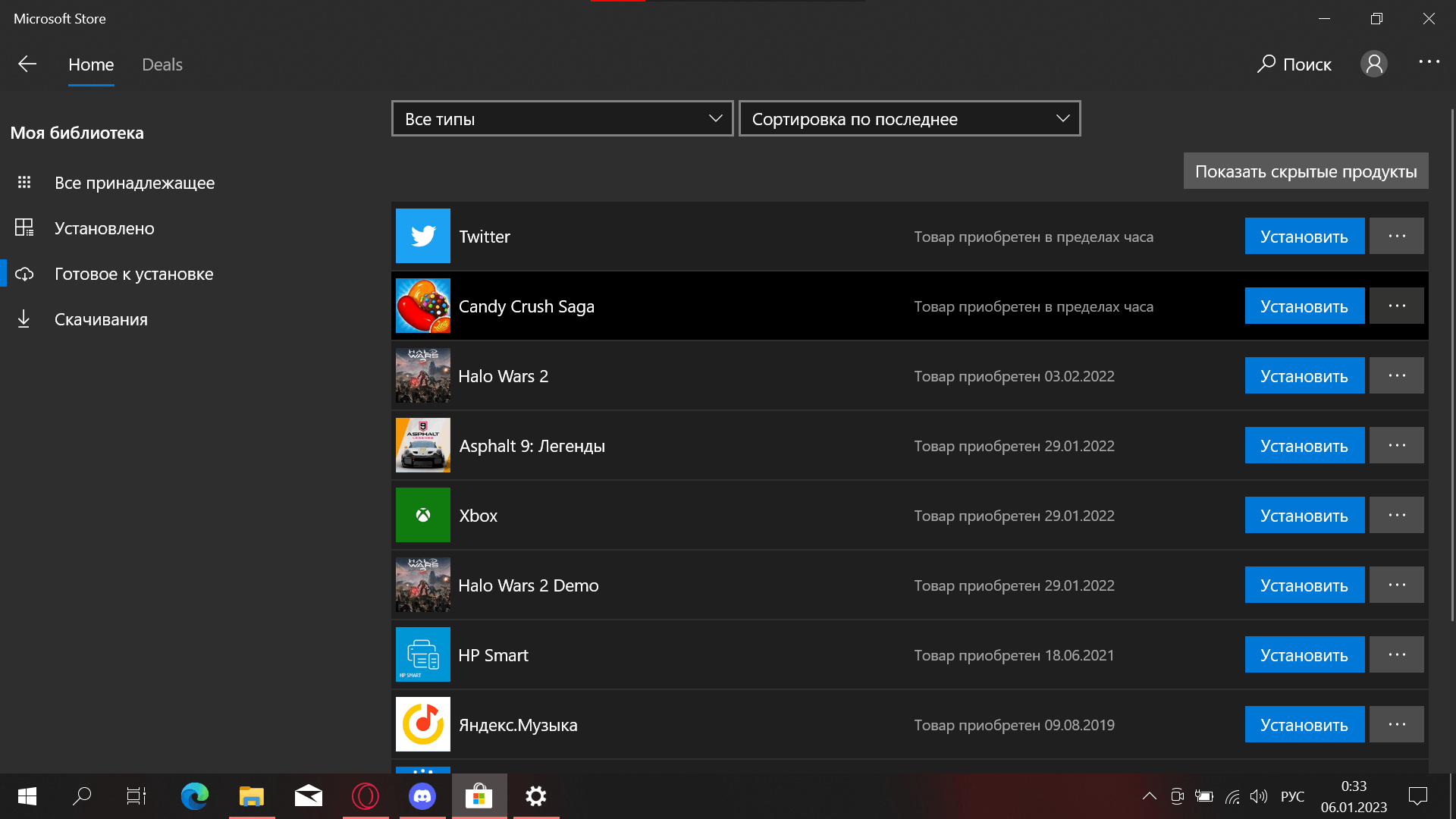
Task: Click Товар приобретен 18.06.2021 text
Action: (1014, 655)
